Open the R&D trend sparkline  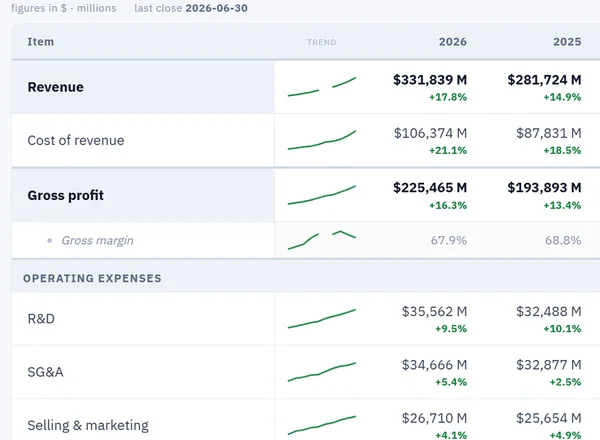point(322,319)
